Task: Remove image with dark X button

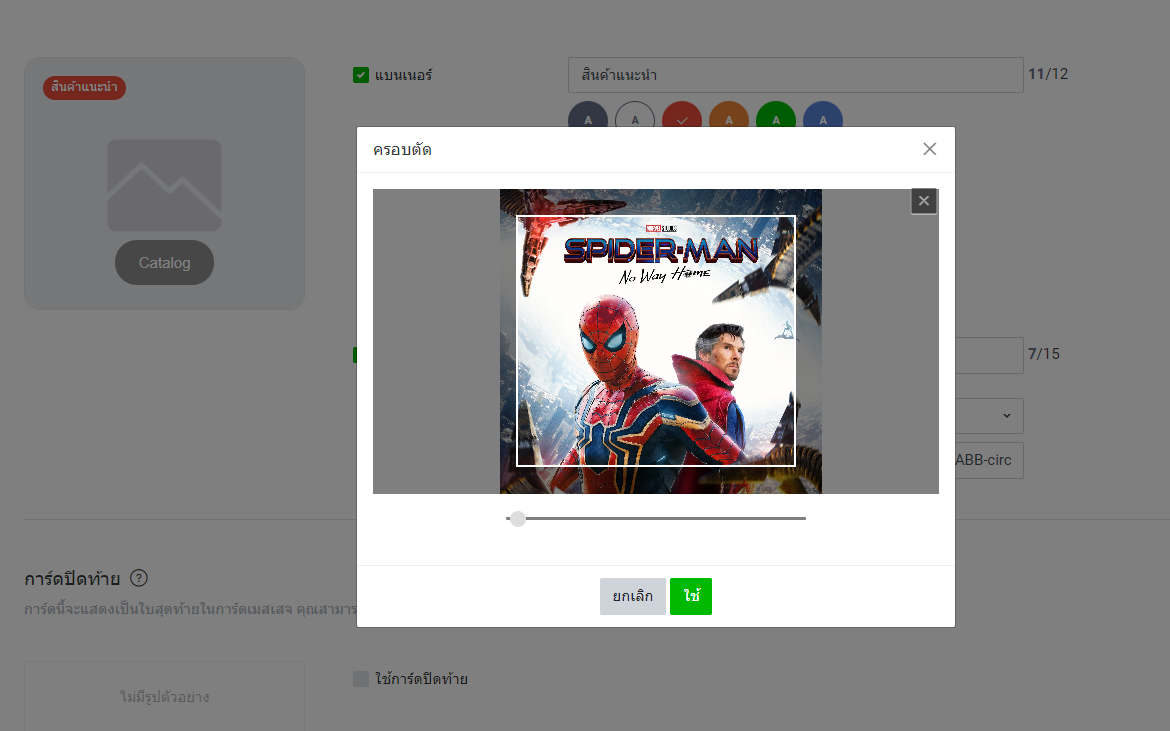Action: pos(923,201)
